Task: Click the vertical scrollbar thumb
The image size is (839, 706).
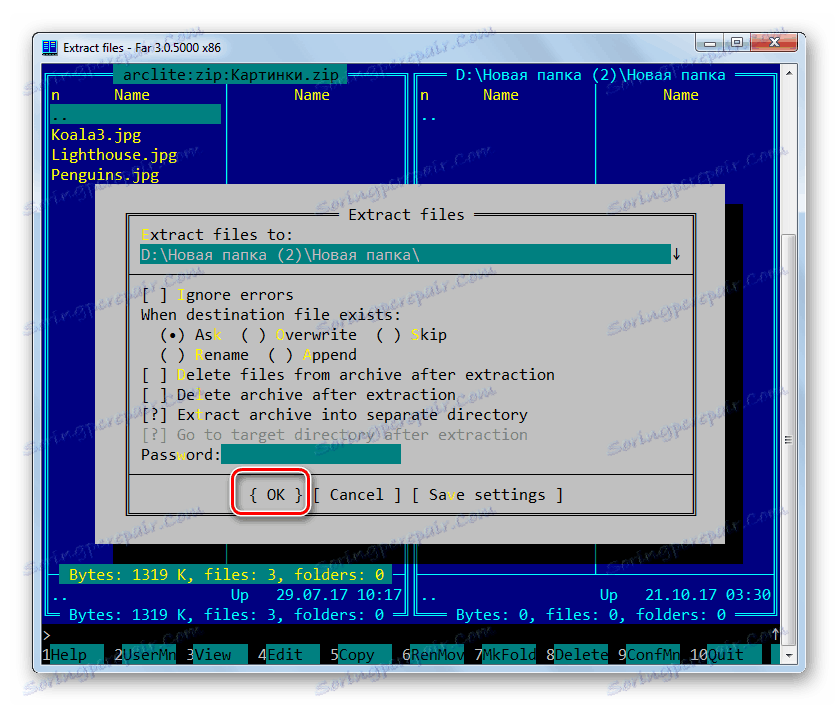Action: (789, 440)
